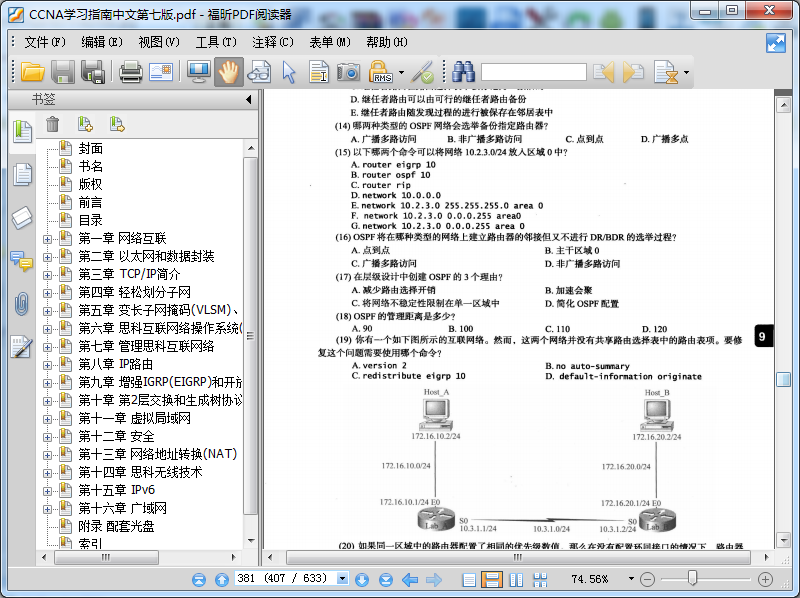This screenshot has height=598, width=800.
Task: Expand 第一章 网络互联 bookmark
Action: pyautogui.click(x=47, y=239)
